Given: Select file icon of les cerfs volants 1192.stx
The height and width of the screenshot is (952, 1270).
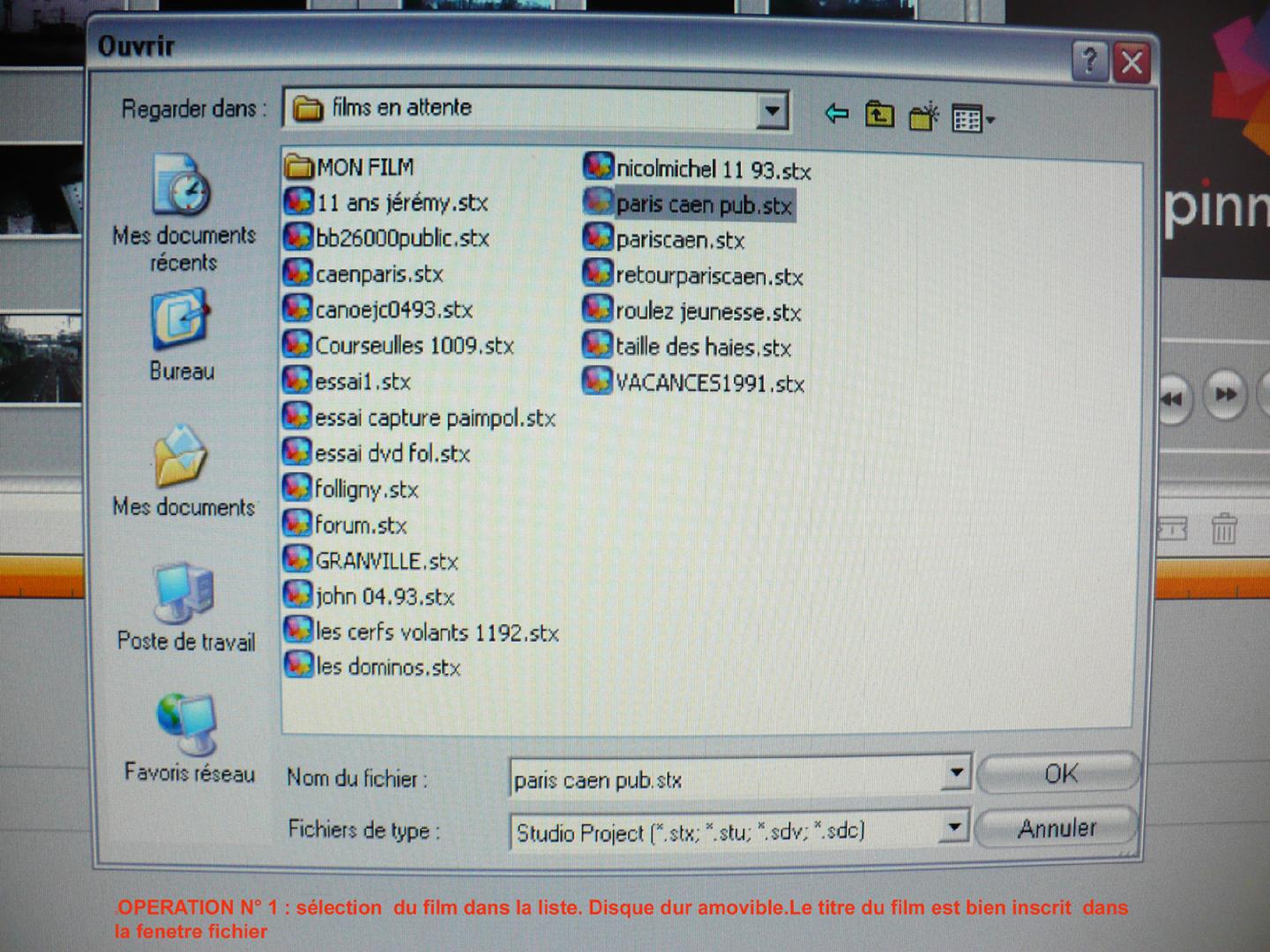Looking at the screenshot, I should pyautogui.click(x=298, y=629).
